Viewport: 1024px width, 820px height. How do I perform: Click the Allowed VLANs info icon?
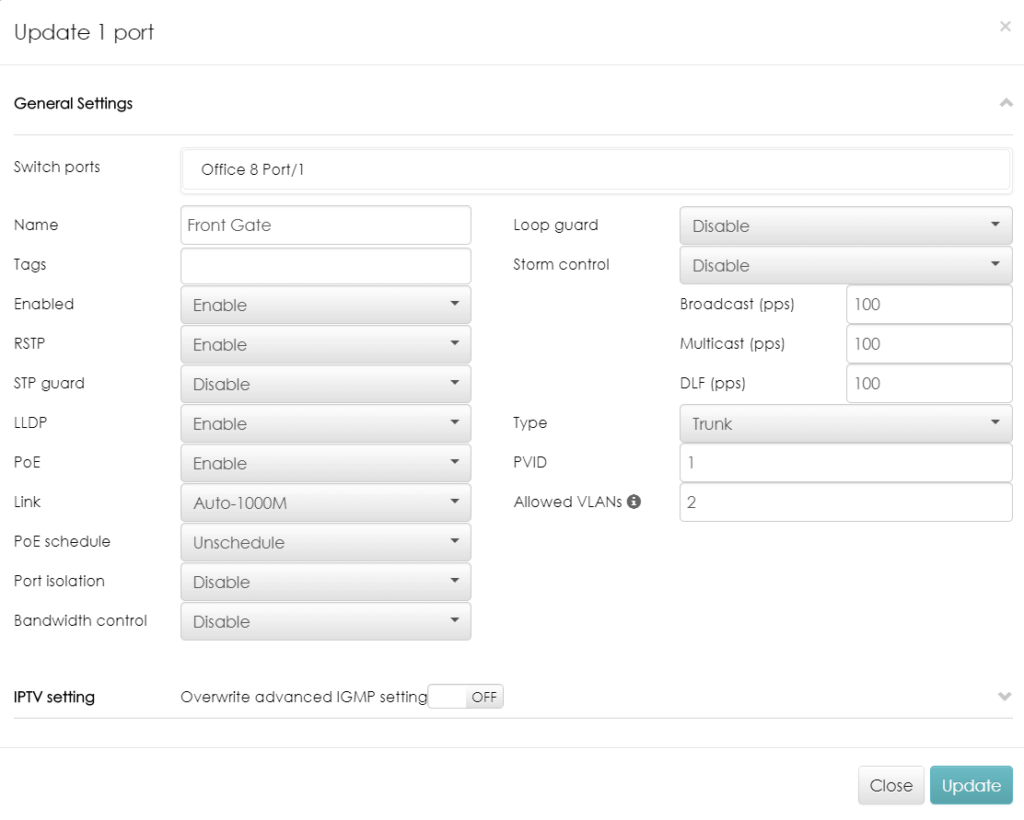[634, 502]
